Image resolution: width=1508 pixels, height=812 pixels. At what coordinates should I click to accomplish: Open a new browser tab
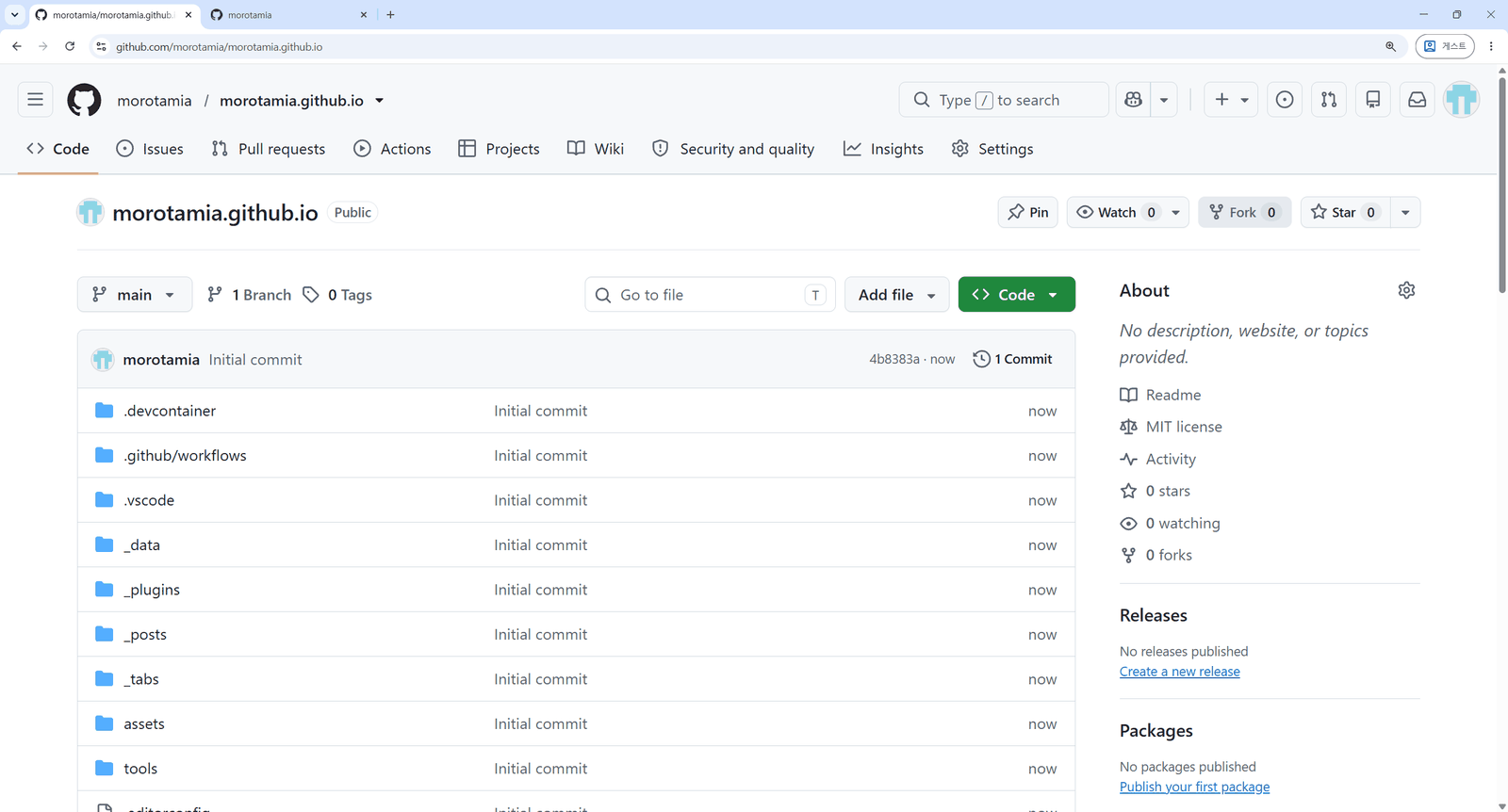pos(390,15)
